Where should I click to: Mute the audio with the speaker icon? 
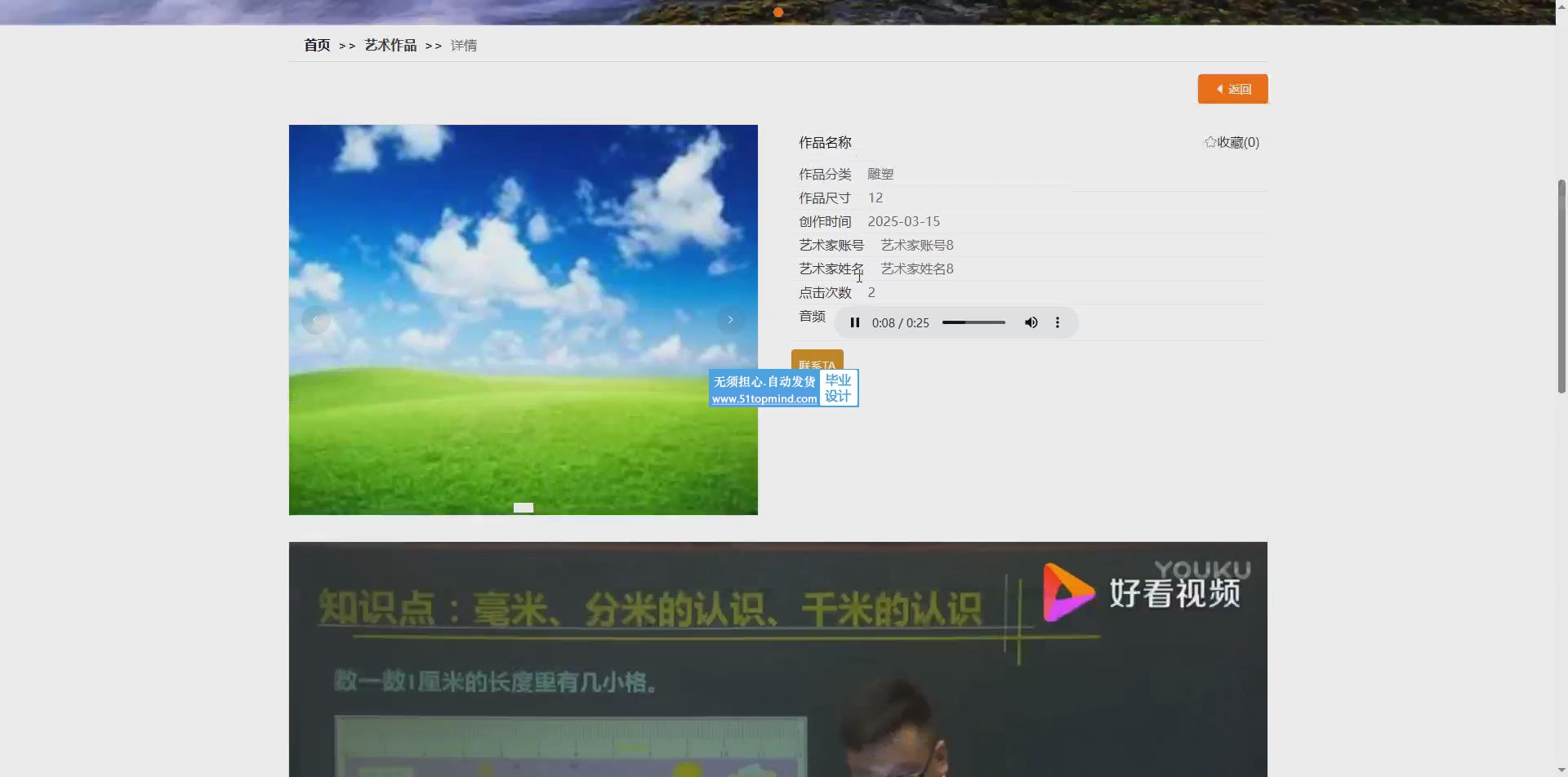click(x=1031, y=322)
